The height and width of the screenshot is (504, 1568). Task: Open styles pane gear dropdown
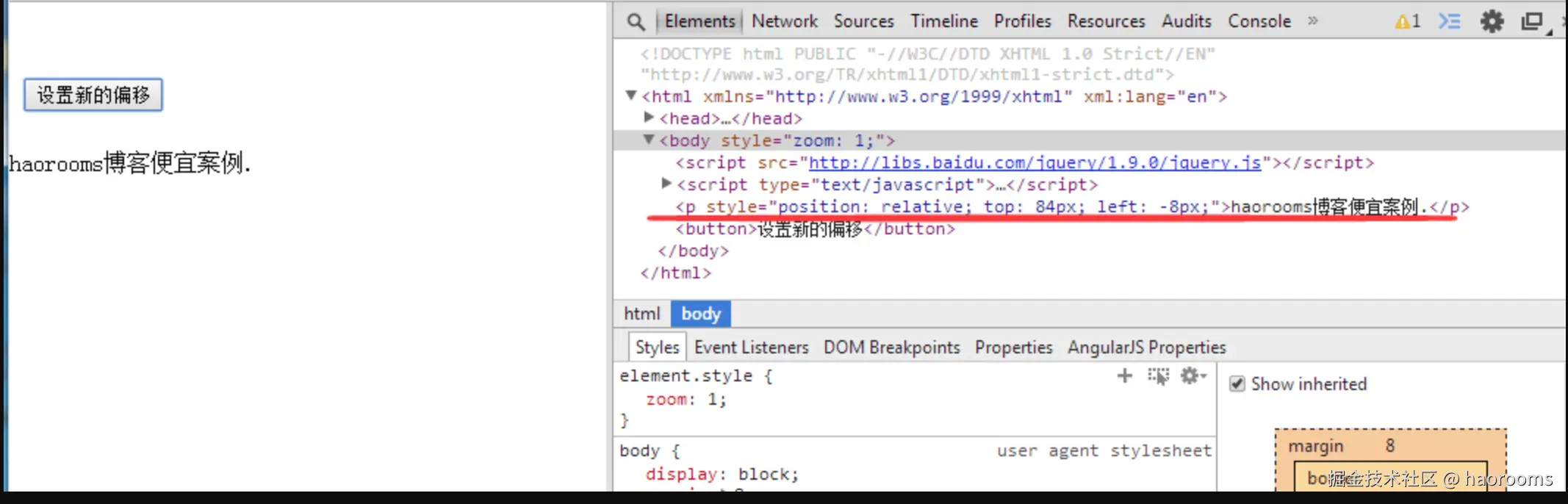click(x=1193, y=376)
